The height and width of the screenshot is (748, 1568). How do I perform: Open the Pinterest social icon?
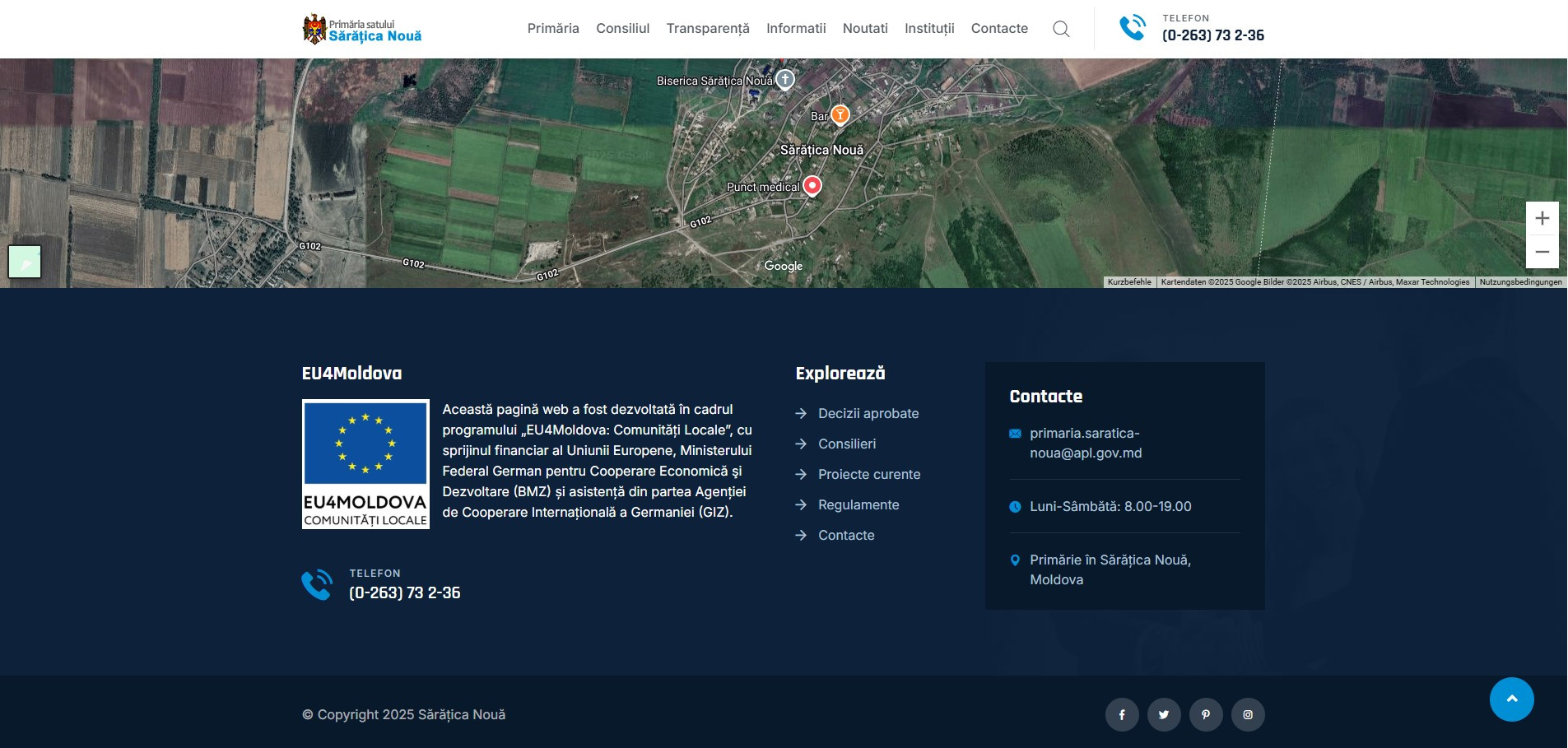pos(1206,714)
